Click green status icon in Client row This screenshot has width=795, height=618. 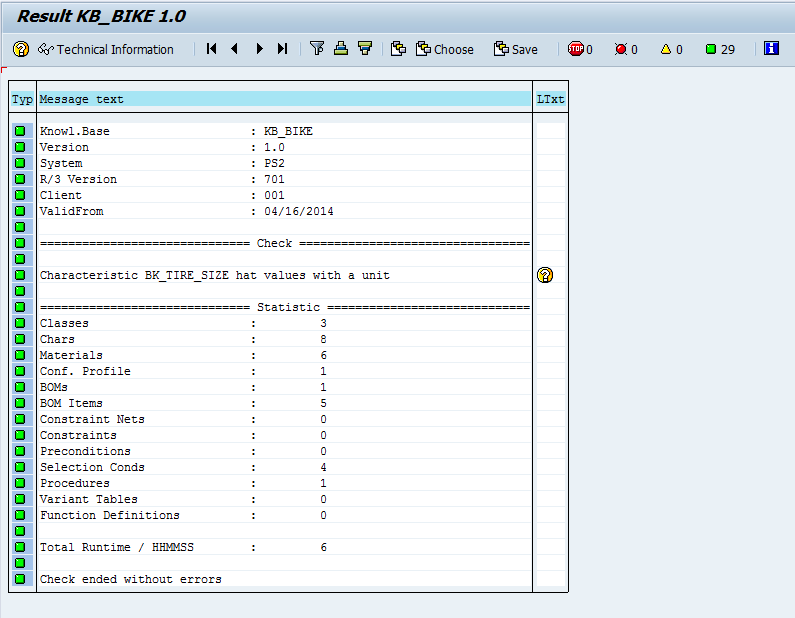click(20, 195)
